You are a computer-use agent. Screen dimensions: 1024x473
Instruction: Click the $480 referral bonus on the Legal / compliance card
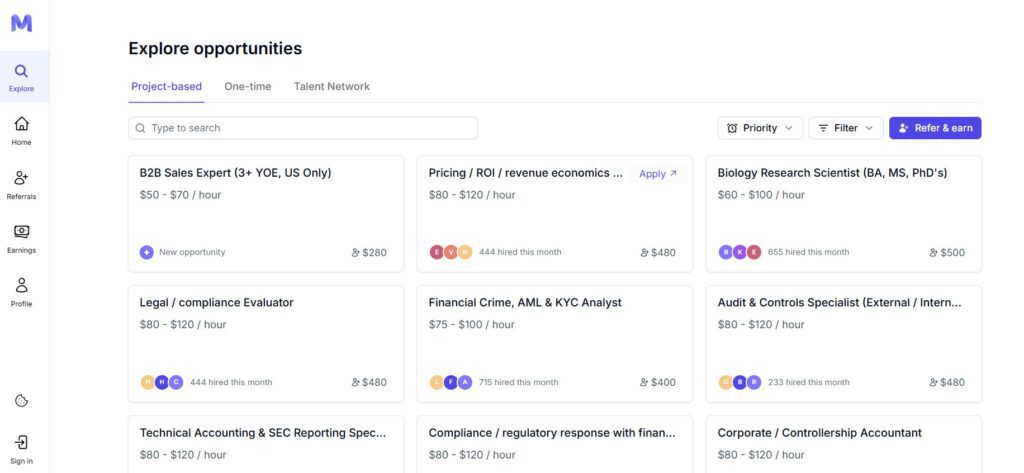coord(369,382)
